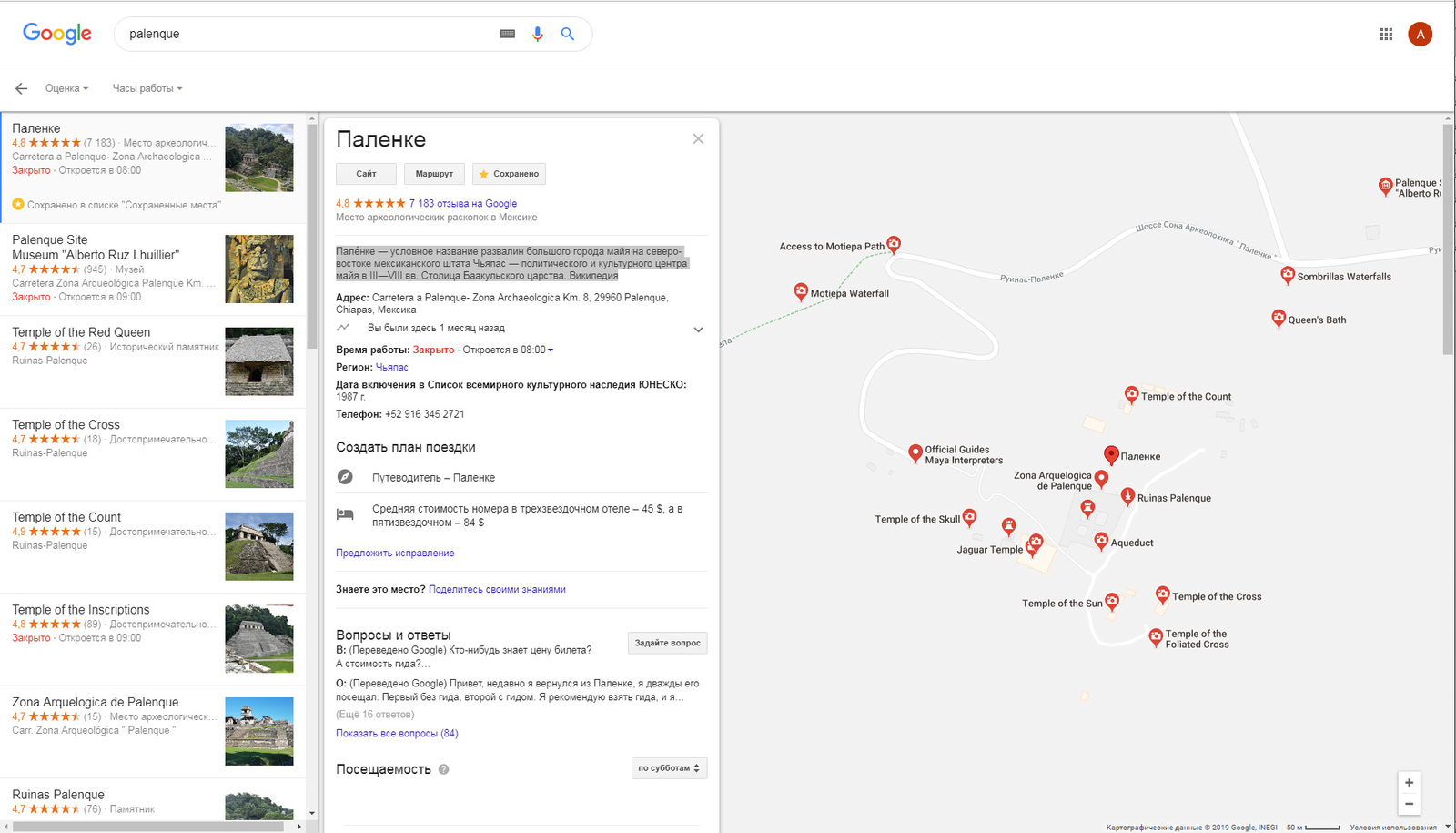Zoom in the map with plus button
Screen dimensions: 1456x833
click(x=1409, y=783)
